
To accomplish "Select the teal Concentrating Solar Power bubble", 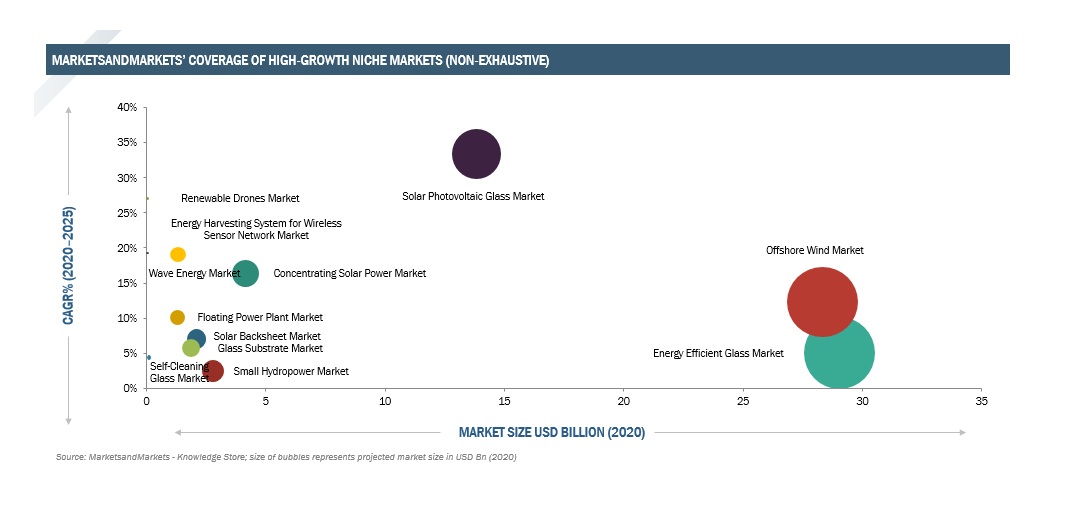I will click(245, 273).
